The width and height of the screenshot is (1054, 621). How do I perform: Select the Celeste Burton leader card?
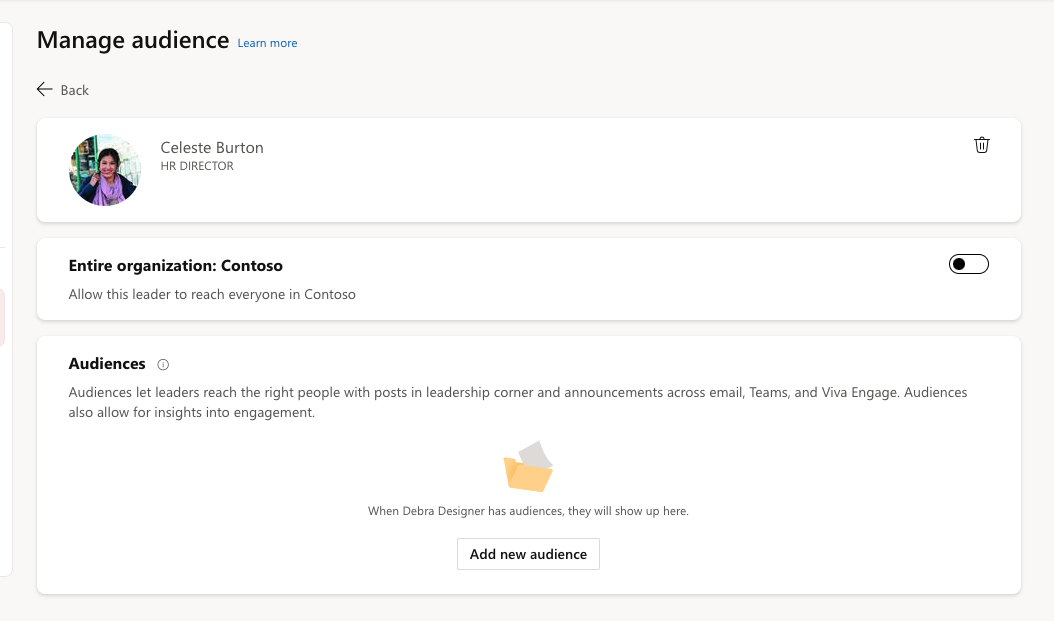pyautogui.click(x=528, y=170)
